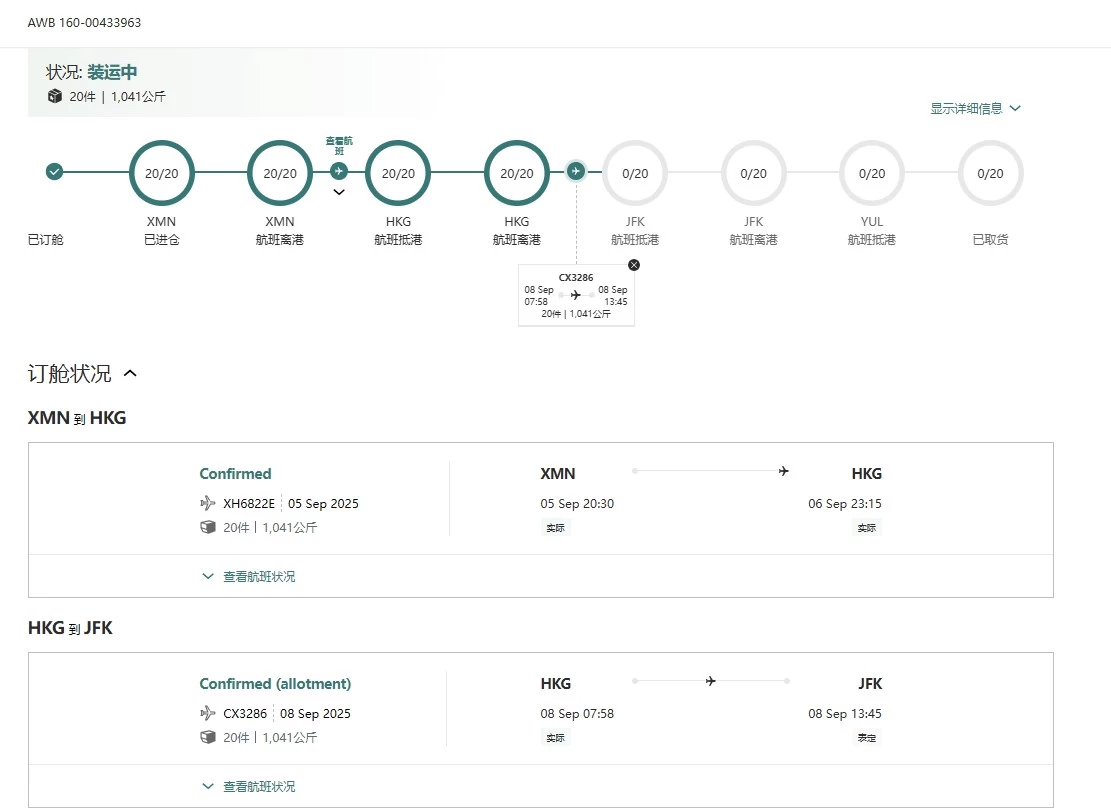Viewport: 1111px width, 810px height.
Task: Click the aircraft icon beside flight CX3286 booking
Action: click(x=208, y=713)
